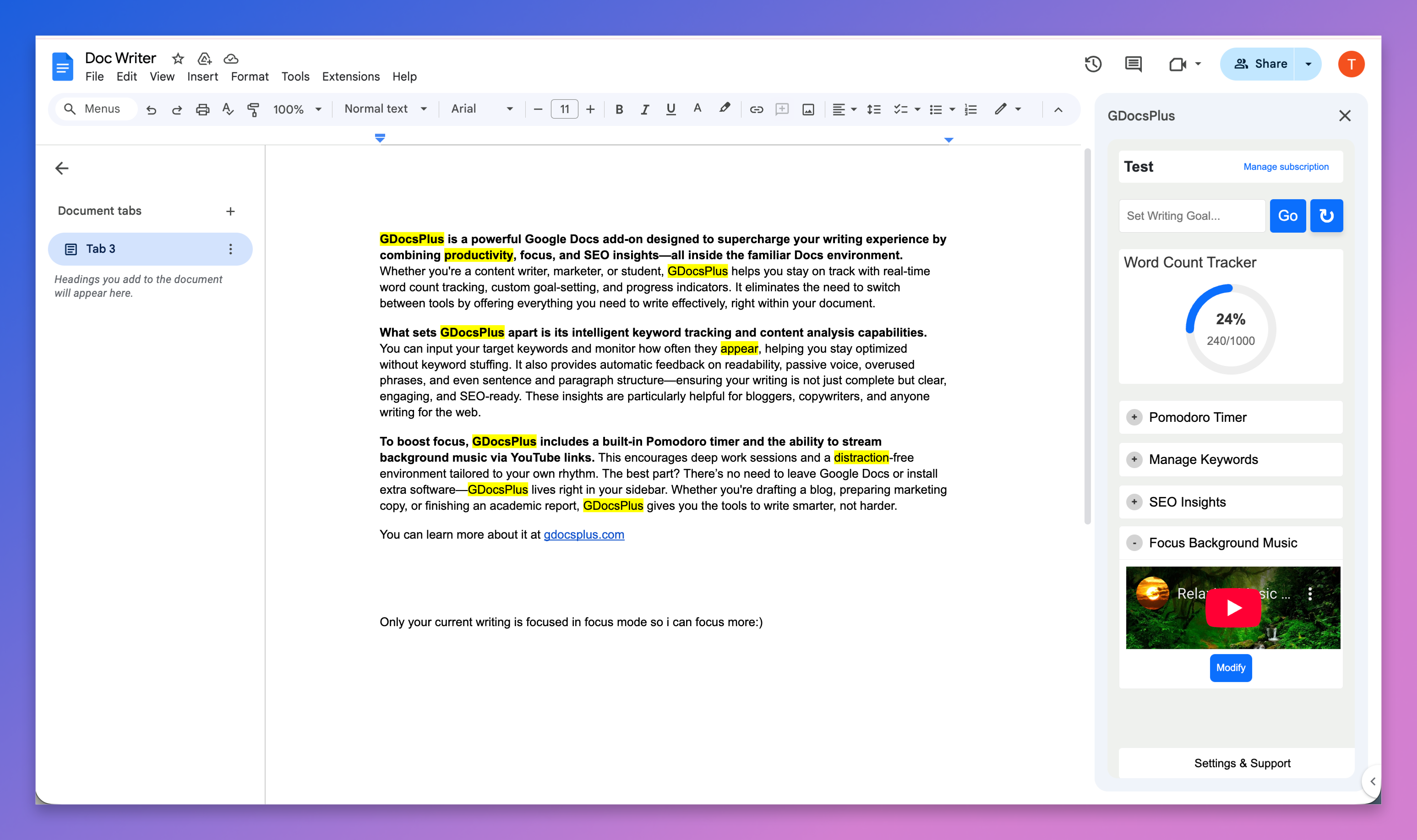Click the blue refresh goal button
1417x840 pixels.
point(1326,216)
